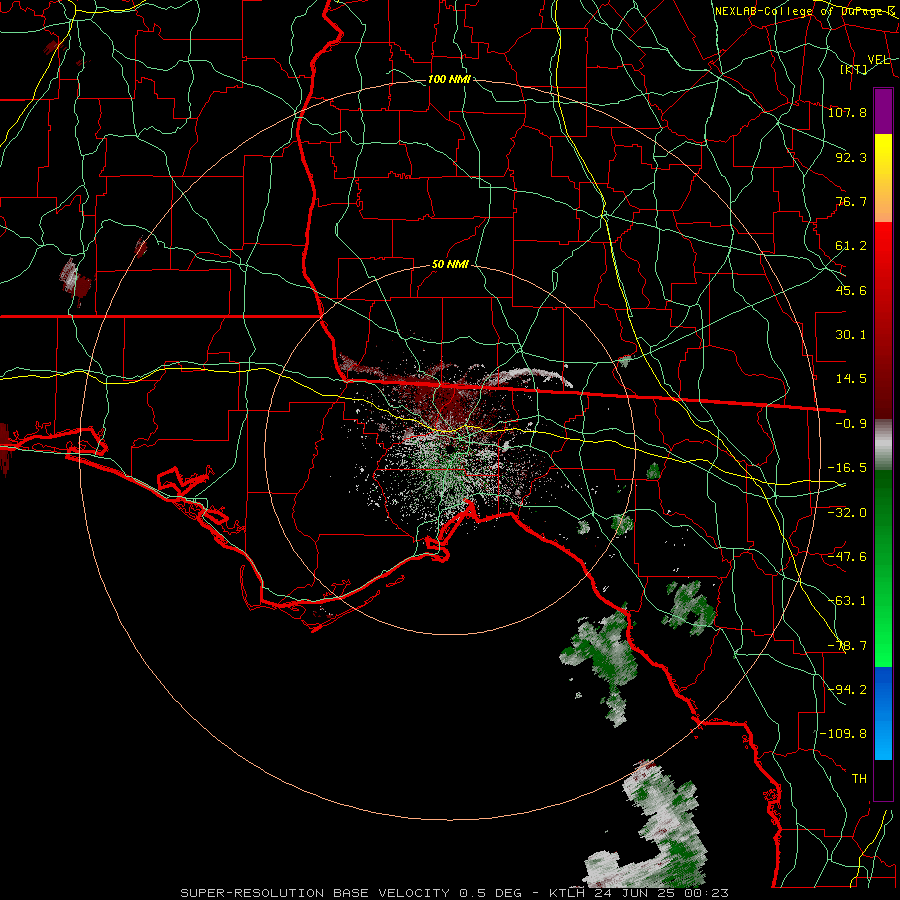This screenshot has width=900, height=900.
Task: Click the 92.3 velocity scale value
Action: click(851, 157)
